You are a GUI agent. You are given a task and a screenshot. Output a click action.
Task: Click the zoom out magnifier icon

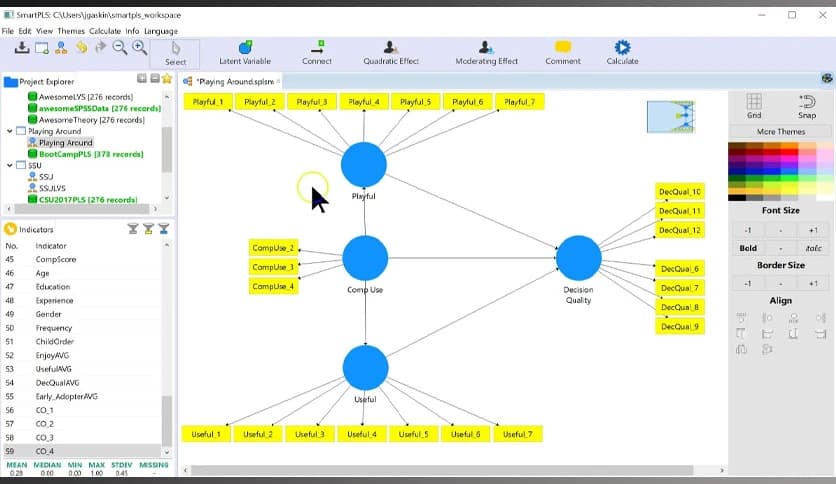click(x=119, y=47)
